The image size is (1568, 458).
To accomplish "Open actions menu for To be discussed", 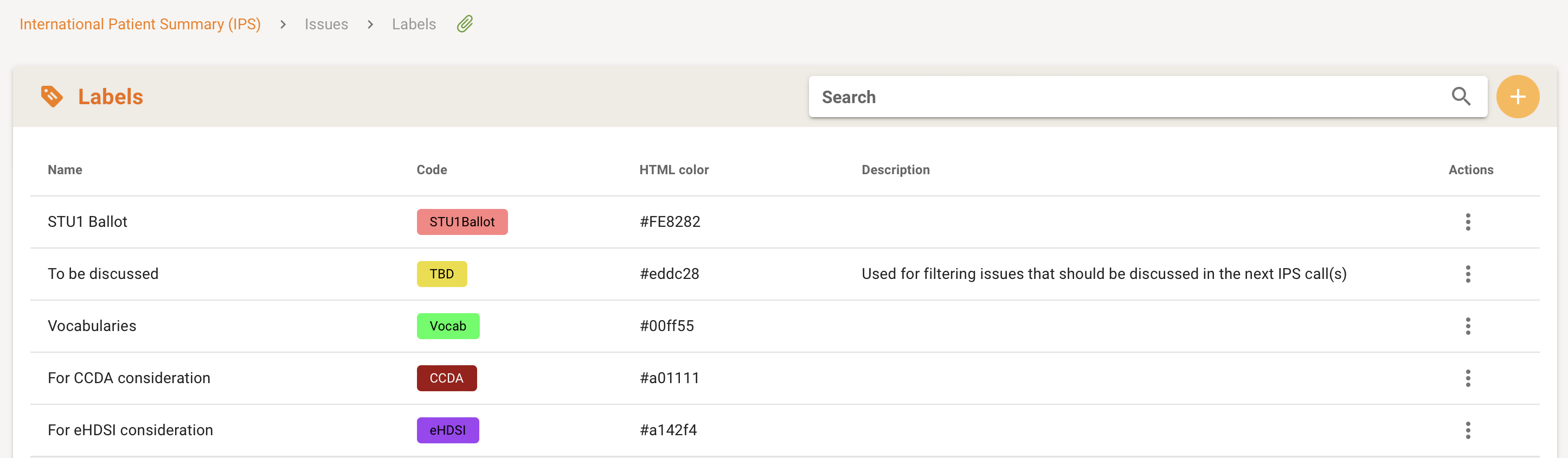I will pyautogui.click(x=1468, y=274).
